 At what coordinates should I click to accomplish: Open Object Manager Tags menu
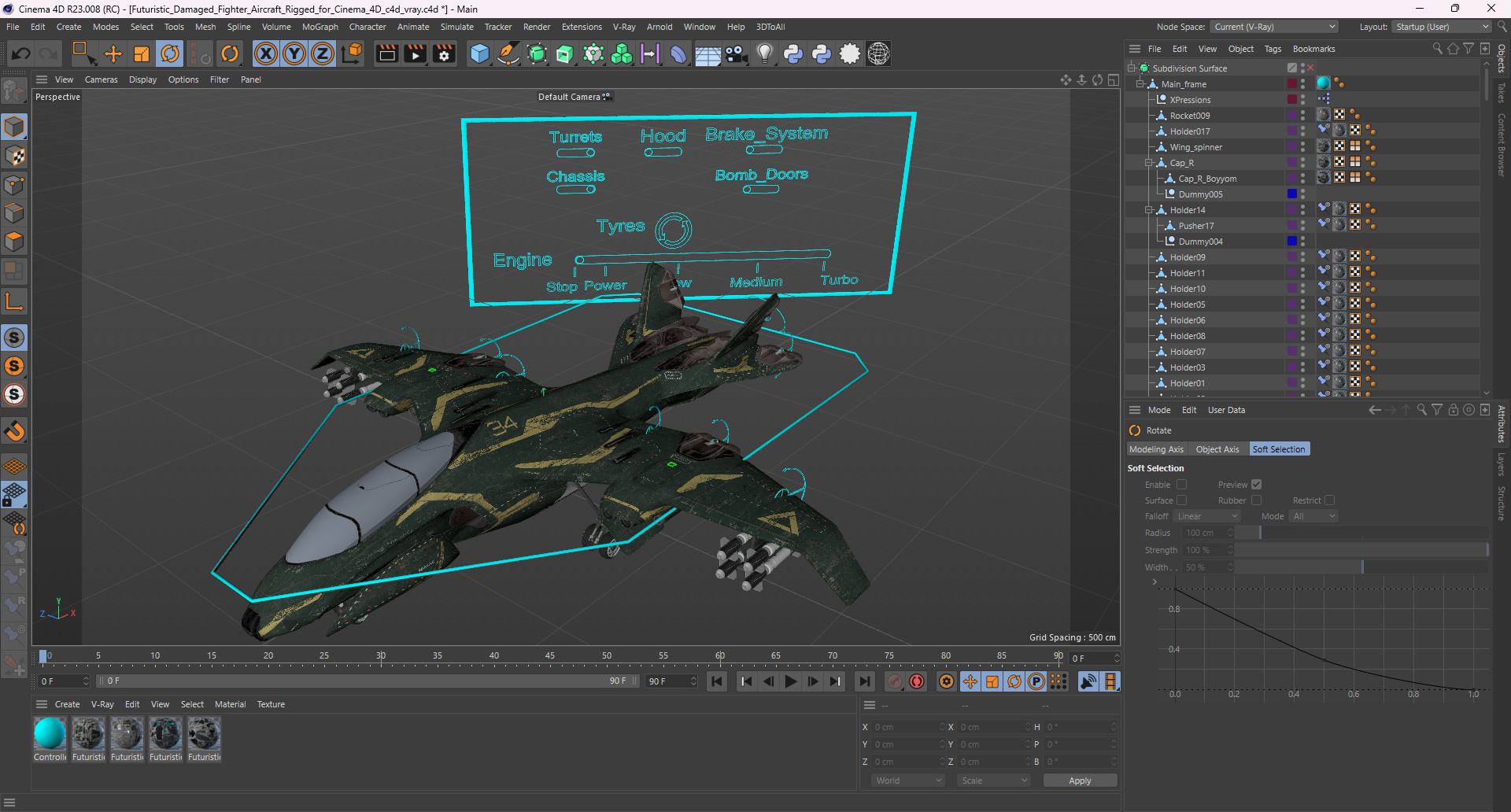pyautogui.click(x=1273, y=49)
